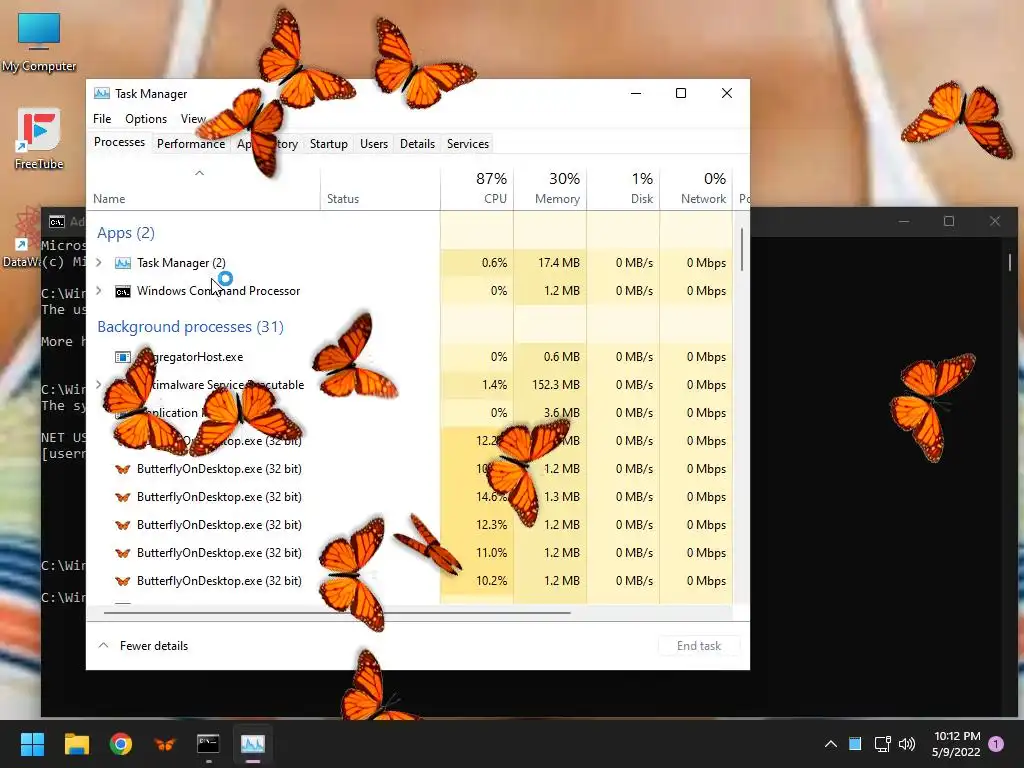The image size is (1024, 768).
Task: Open the network tray icon
Action: pos(882,744)
